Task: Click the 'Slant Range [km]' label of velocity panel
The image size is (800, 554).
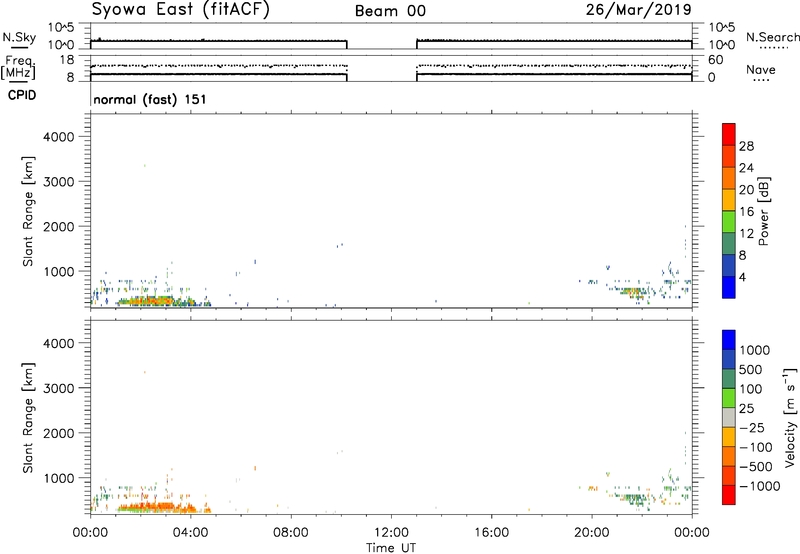Action: 28,418
